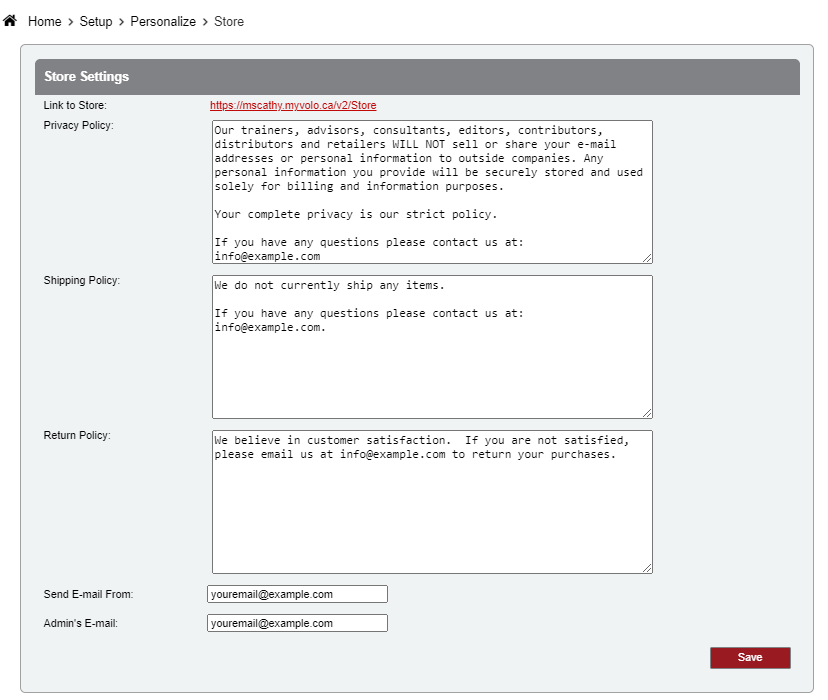Grab the Privacy Policy textarea resize handle
Image resolution: width=828 pixels, height=700 pixels.
tap(647, 258)
